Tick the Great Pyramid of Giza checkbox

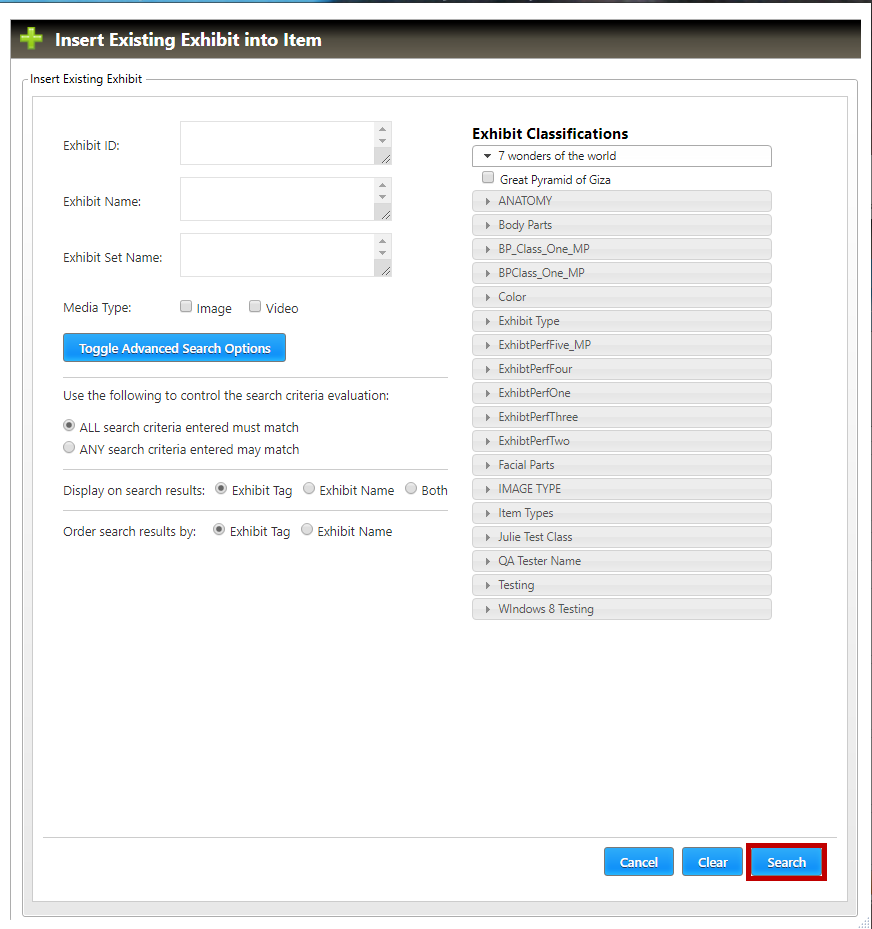pos(488,178)
